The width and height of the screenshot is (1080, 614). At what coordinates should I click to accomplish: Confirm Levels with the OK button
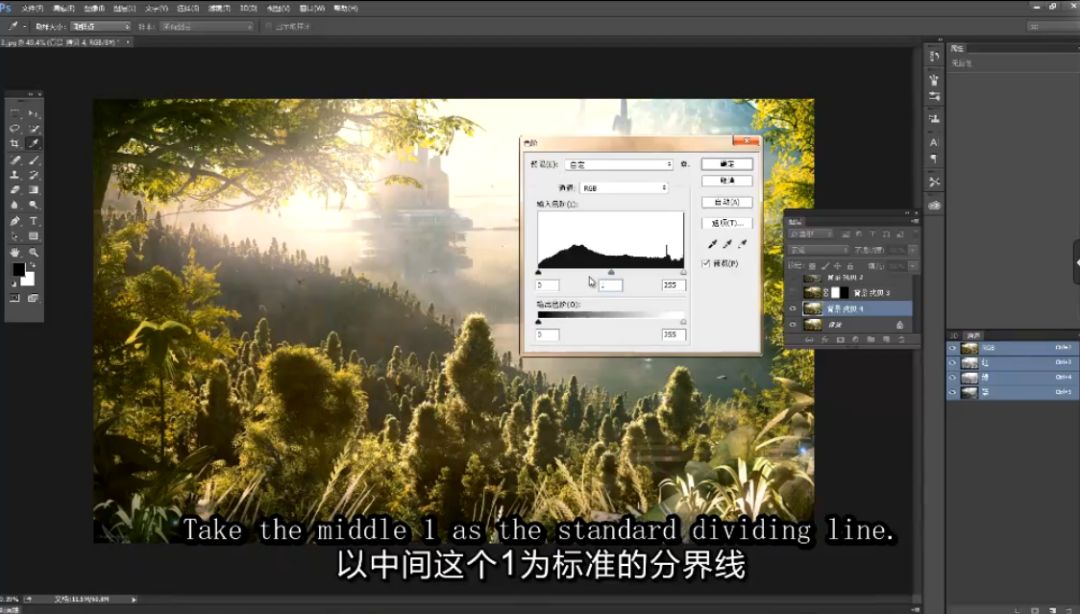727,164
